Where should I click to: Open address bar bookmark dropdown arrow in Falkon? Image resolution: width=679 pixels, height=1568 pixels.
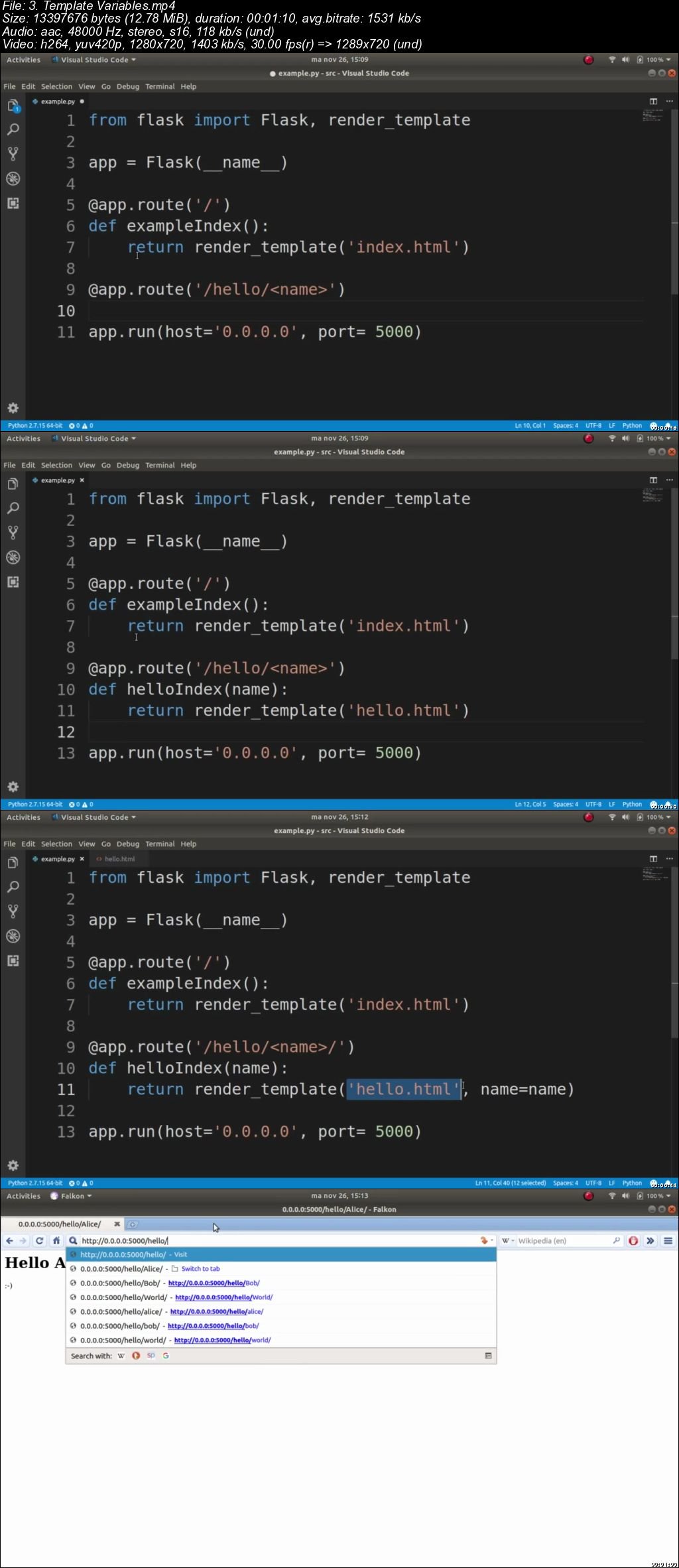(491, 1240)
